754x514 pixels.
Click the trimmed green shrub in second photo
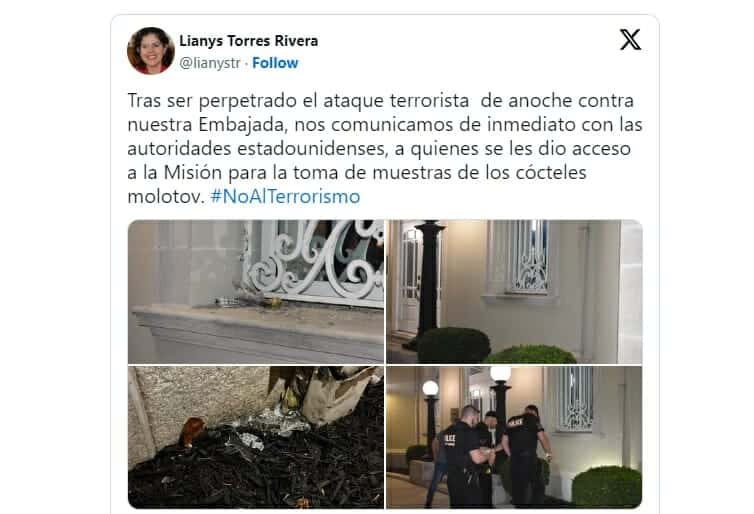point(453,345)
